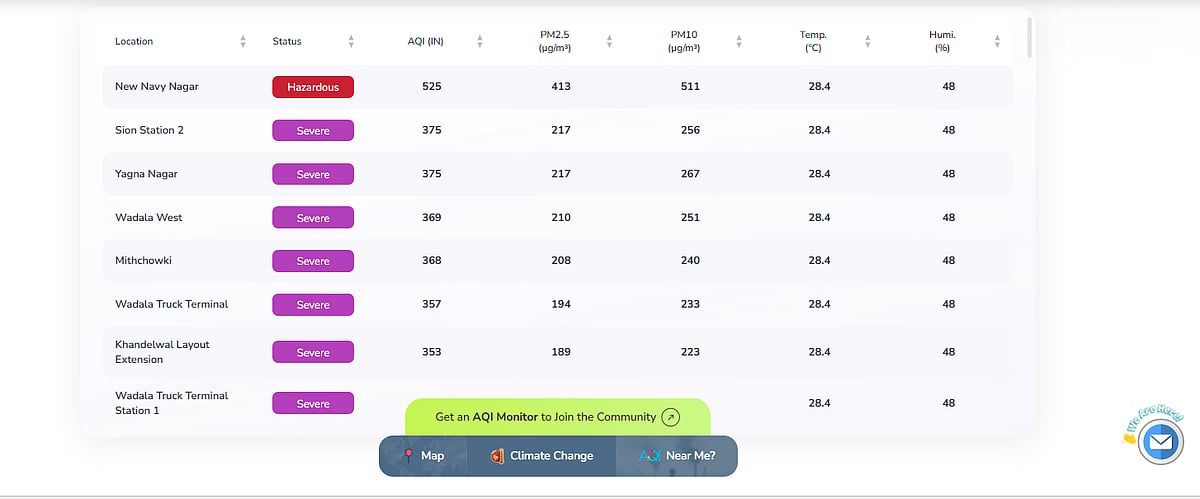Screen dimensions: 1200x499
Task: Click PM10 value 240
Action: point(690,261)
